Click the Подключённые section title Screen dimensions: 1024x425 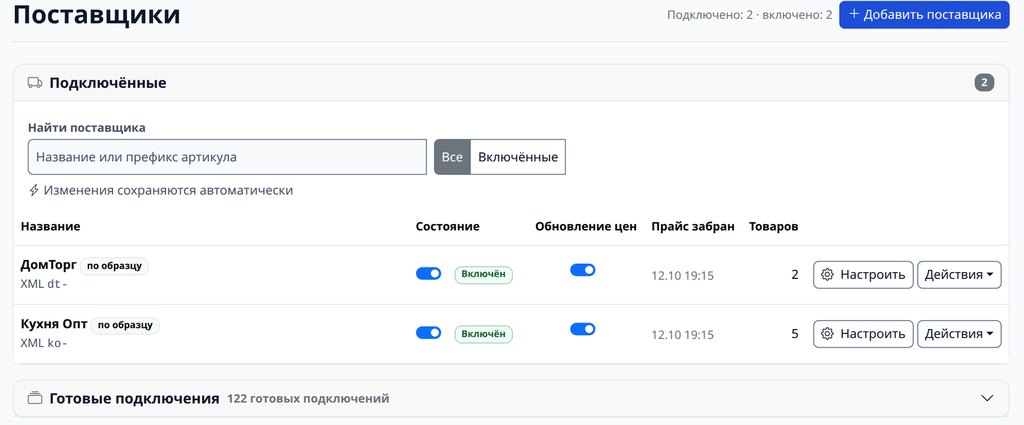tap(108, 83)
